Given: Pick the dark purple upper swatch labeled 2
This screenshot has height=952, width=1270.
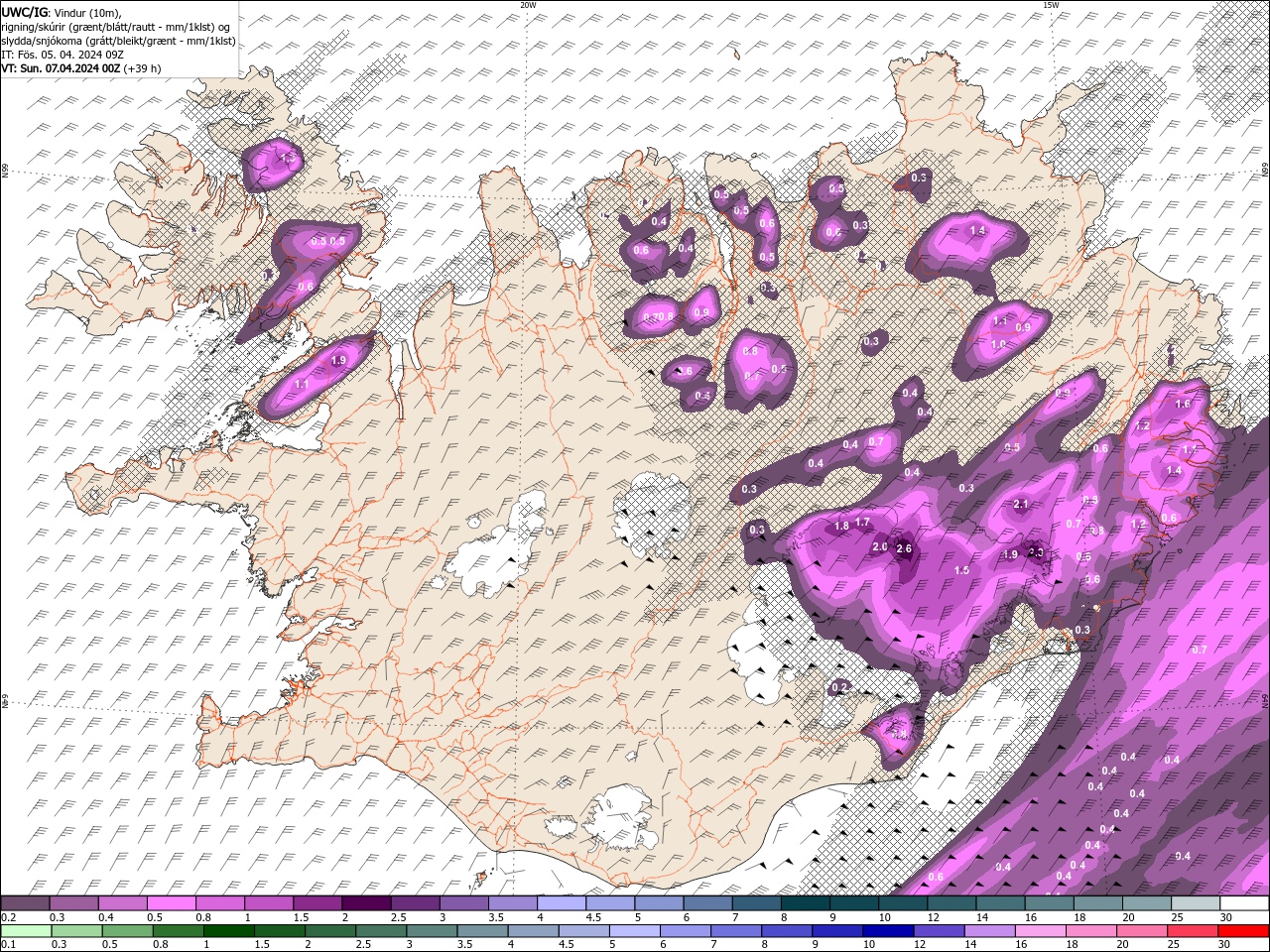Looking at the screenshot, I should pos(366,903).
